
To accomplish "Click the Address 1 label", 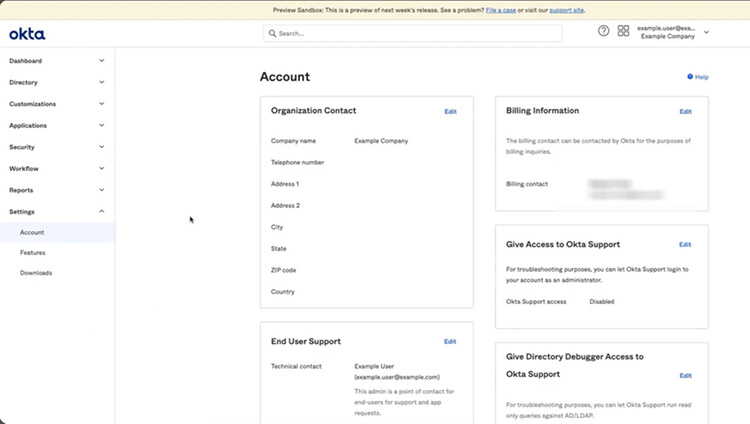I will click(285, 184).
